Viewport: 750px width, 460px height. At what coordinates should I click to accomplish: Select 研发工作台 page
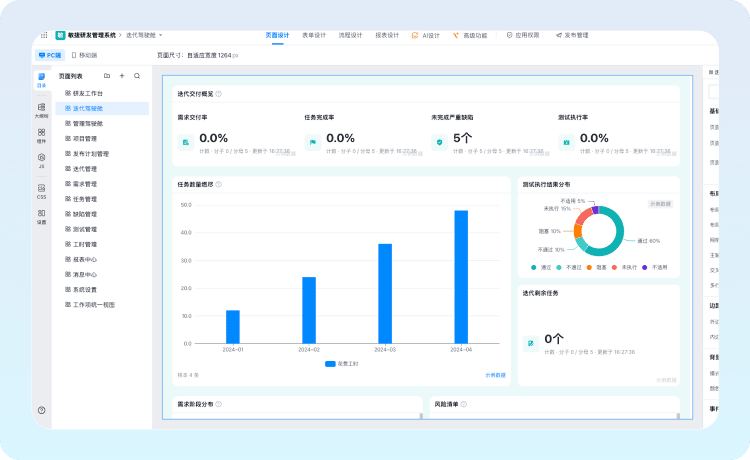coord(102,93)
